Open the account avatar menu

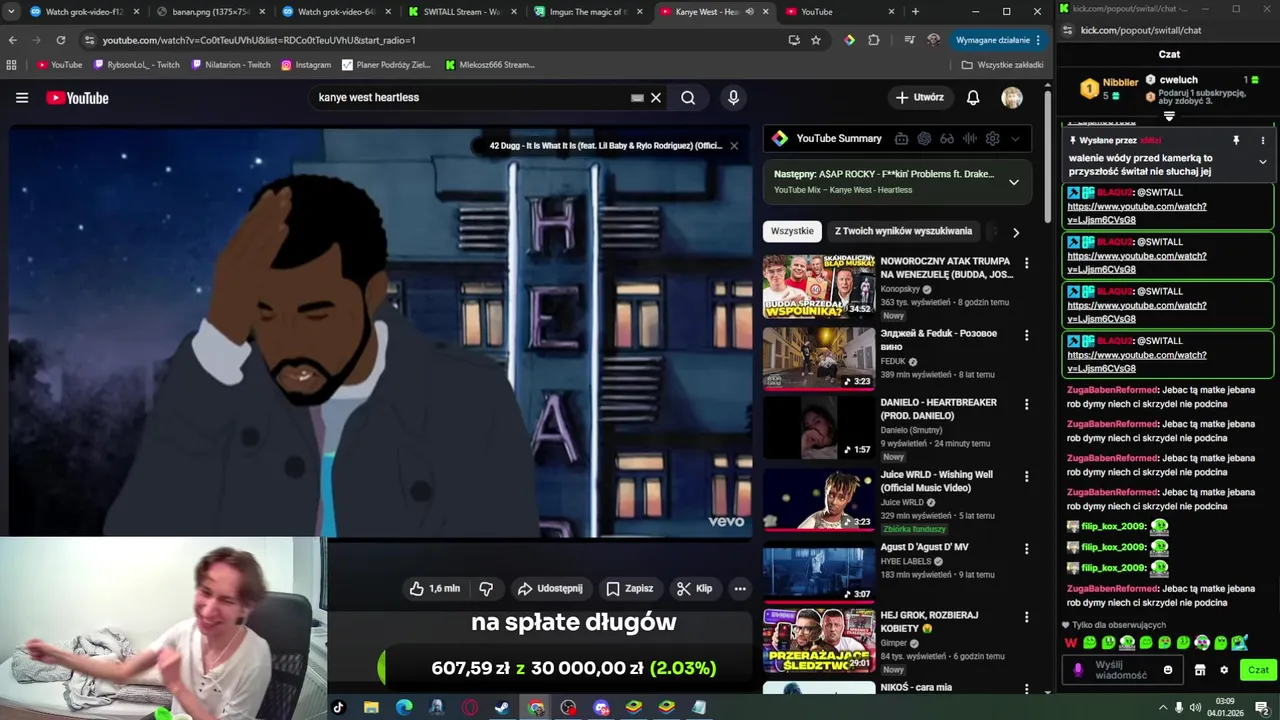pyautogui.click(x=1012, y=98)
